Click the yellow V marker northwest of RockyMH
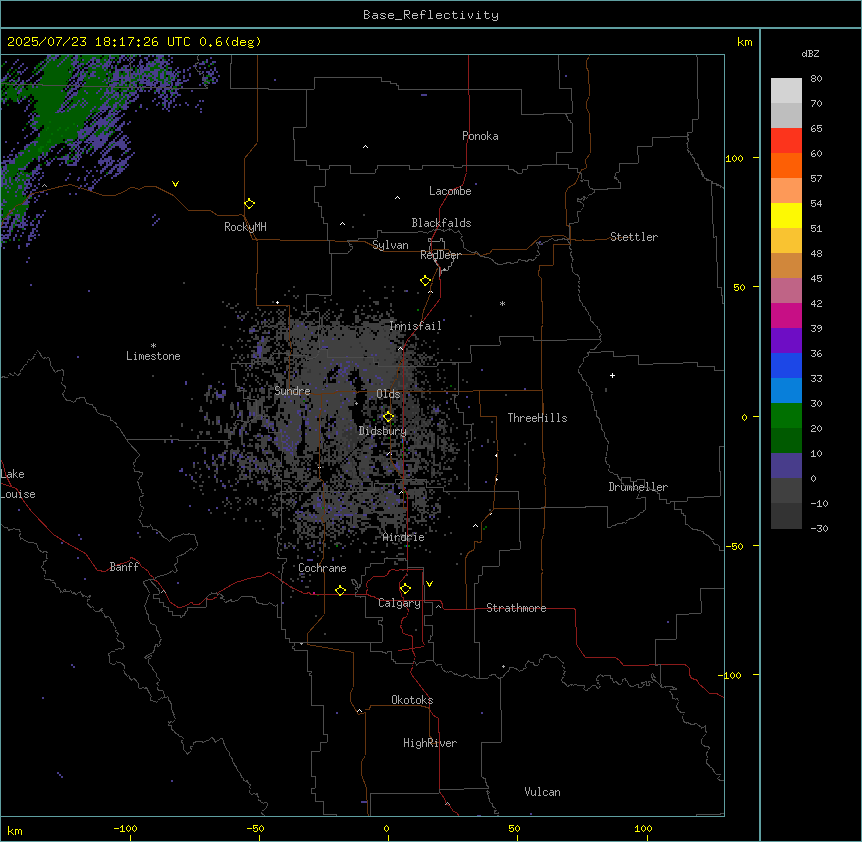Image resolution: width=862 pixels, height=842 pixels. 175,184
